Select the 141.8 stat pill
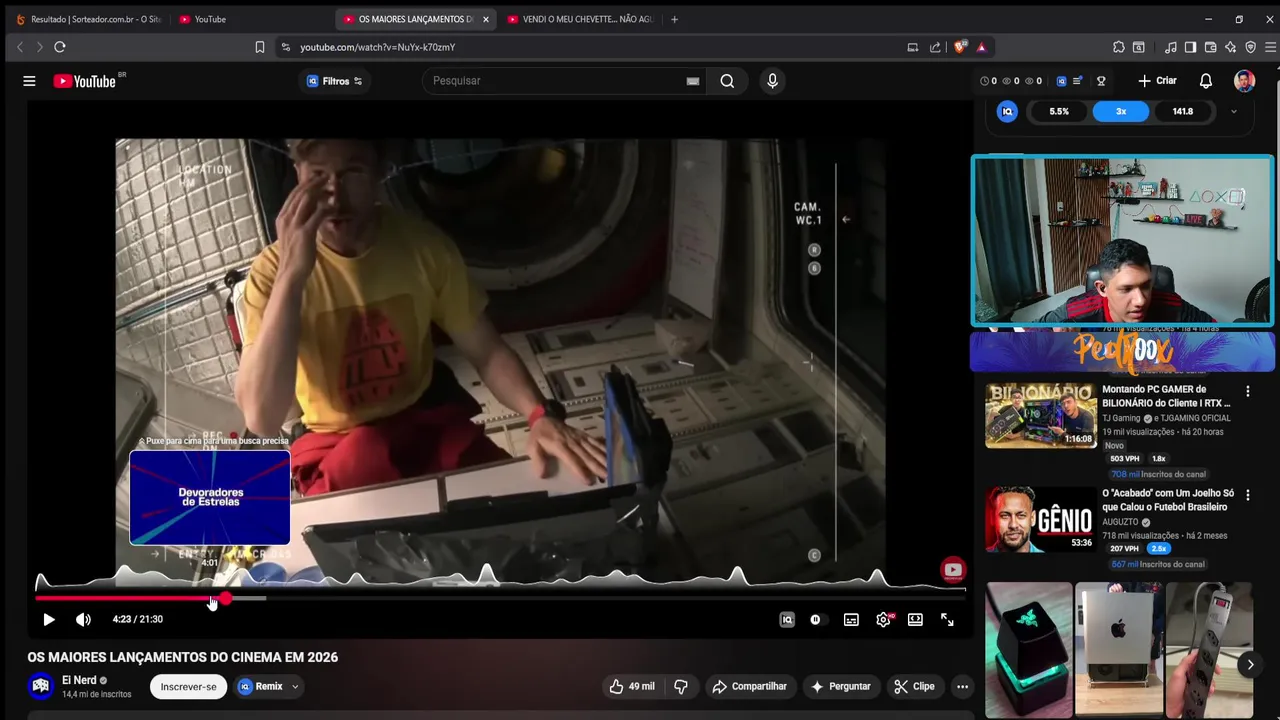Image resolution: width=1280 pixels, height=720 pixels. pos(1183,112)
